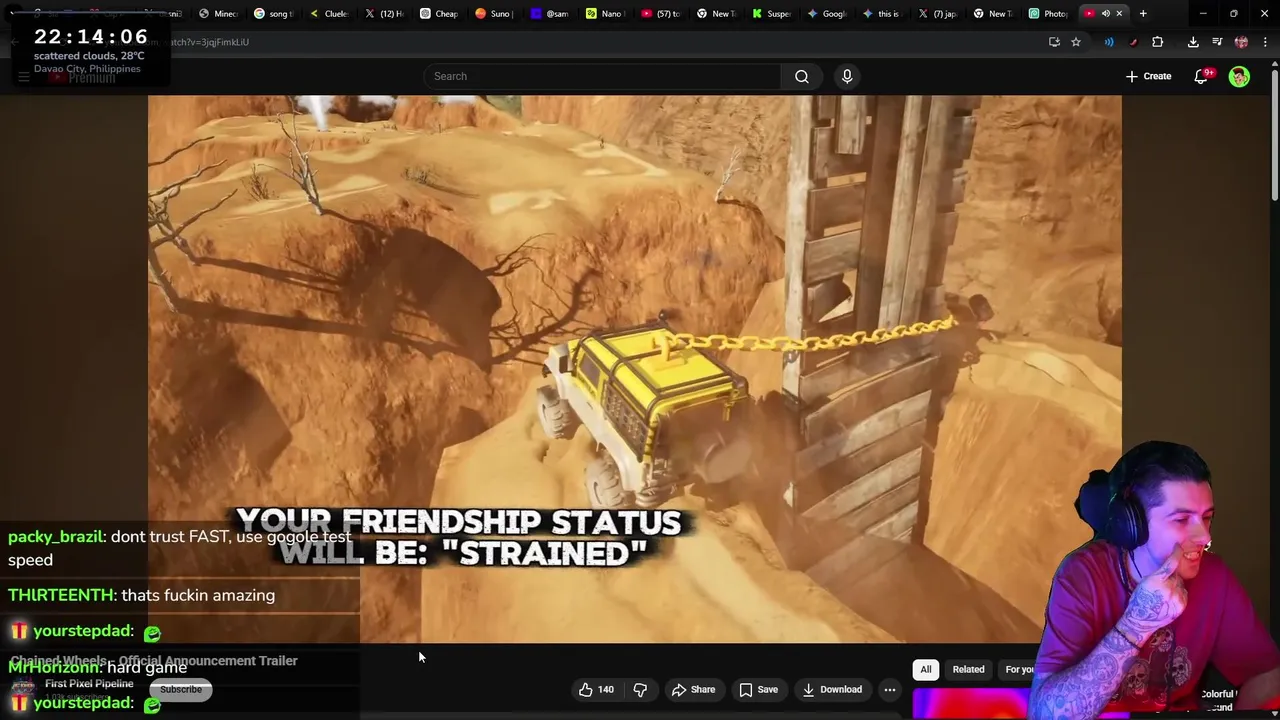Open the browser downloads icon
The height and width of the screenshot is (720, 1280).
pyautogui.click(x=1193, y=42)
